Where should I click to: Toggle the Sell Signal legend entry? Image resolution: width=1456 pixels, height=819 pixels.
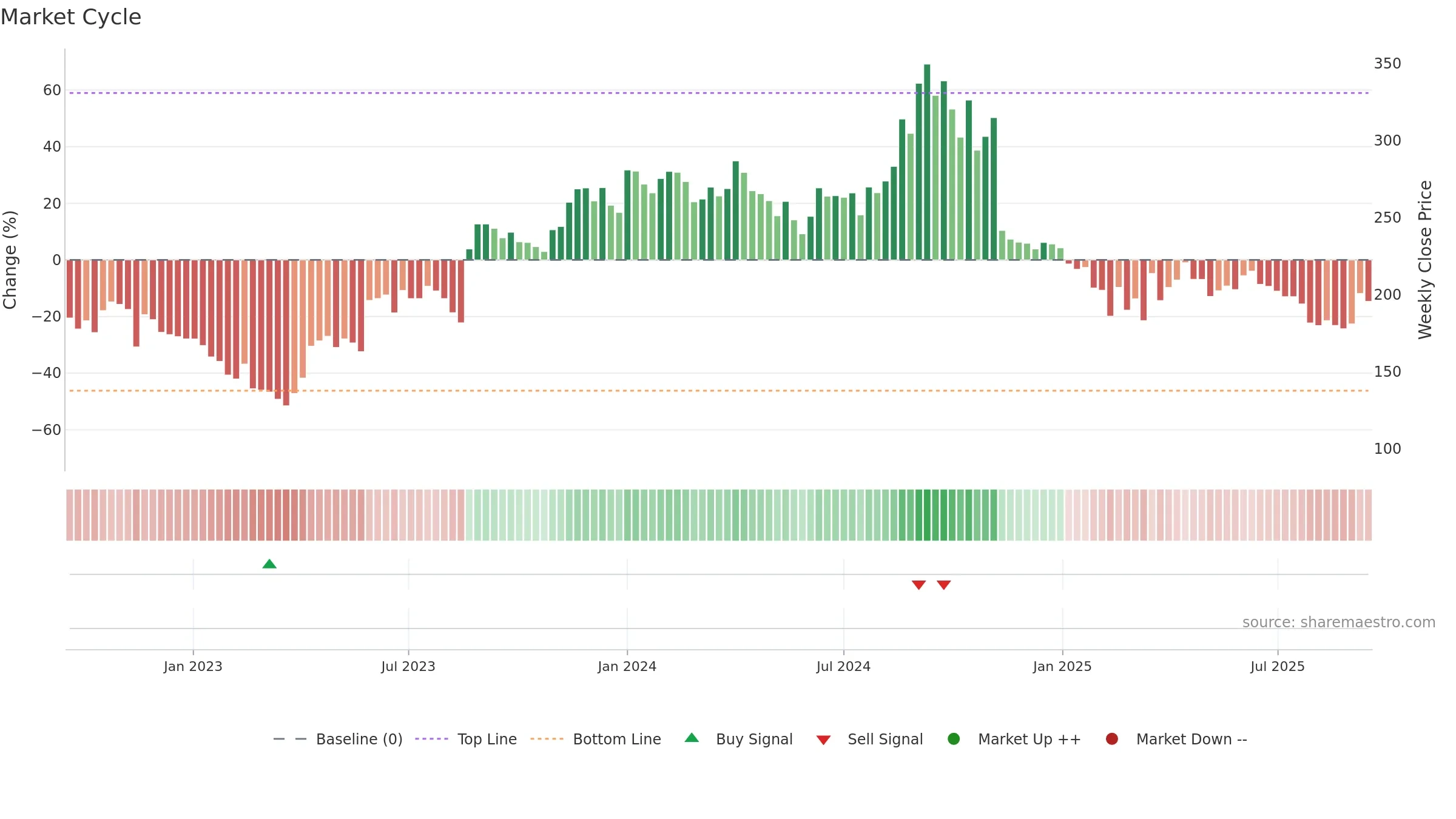[869, 739]
